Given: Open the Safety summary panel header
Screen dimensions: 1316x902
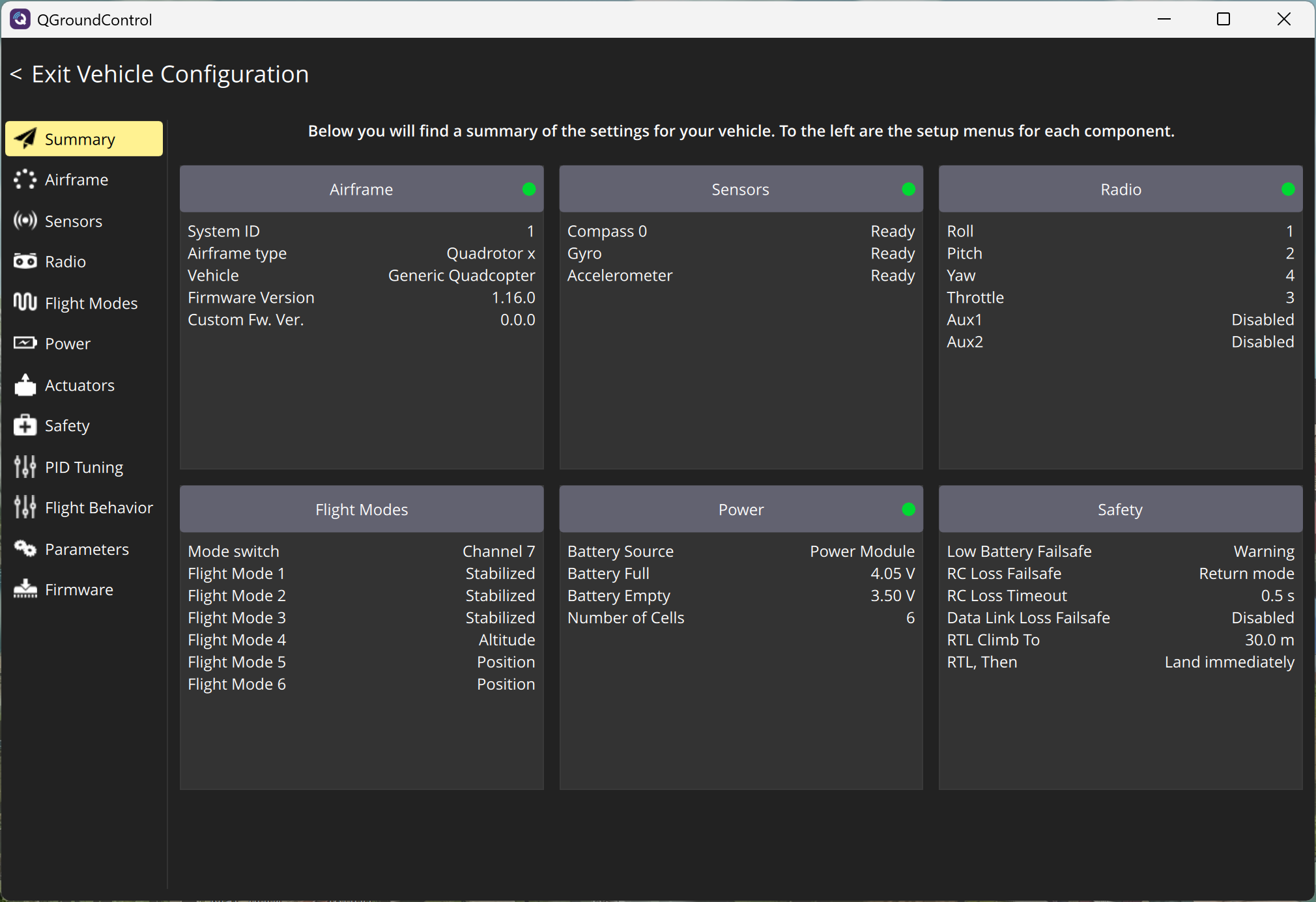Looking at the screenshot, I should [1120, 509].
